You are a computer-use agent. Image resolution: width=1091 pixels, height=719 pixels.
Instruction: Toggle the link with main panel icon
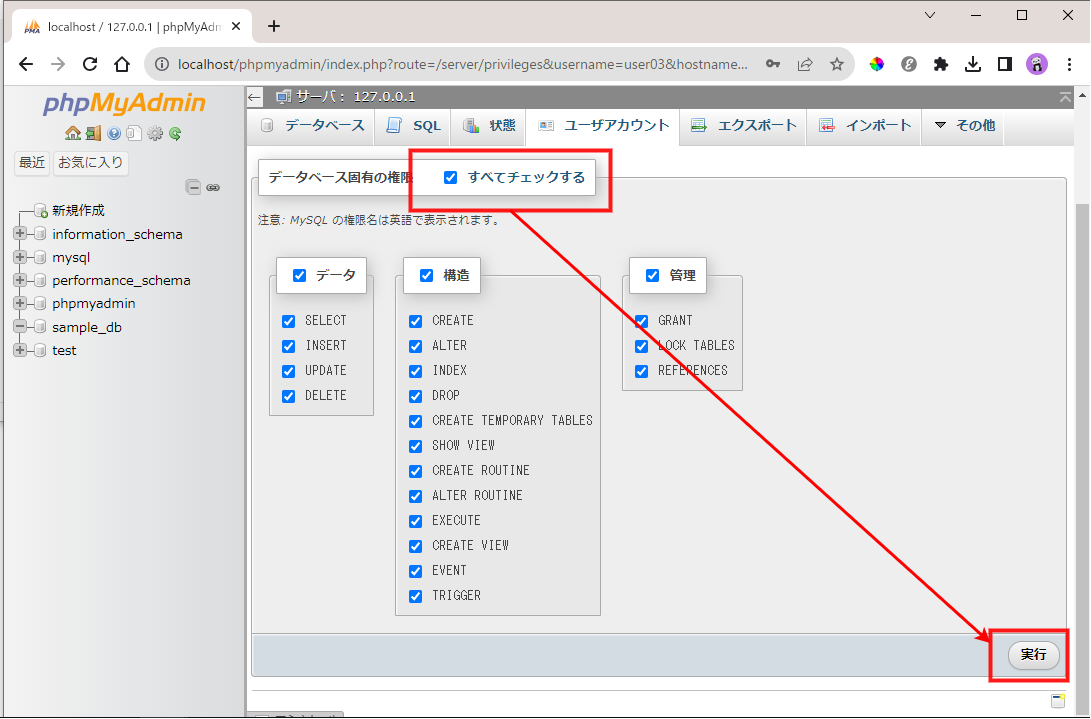[x=214, y=187]
